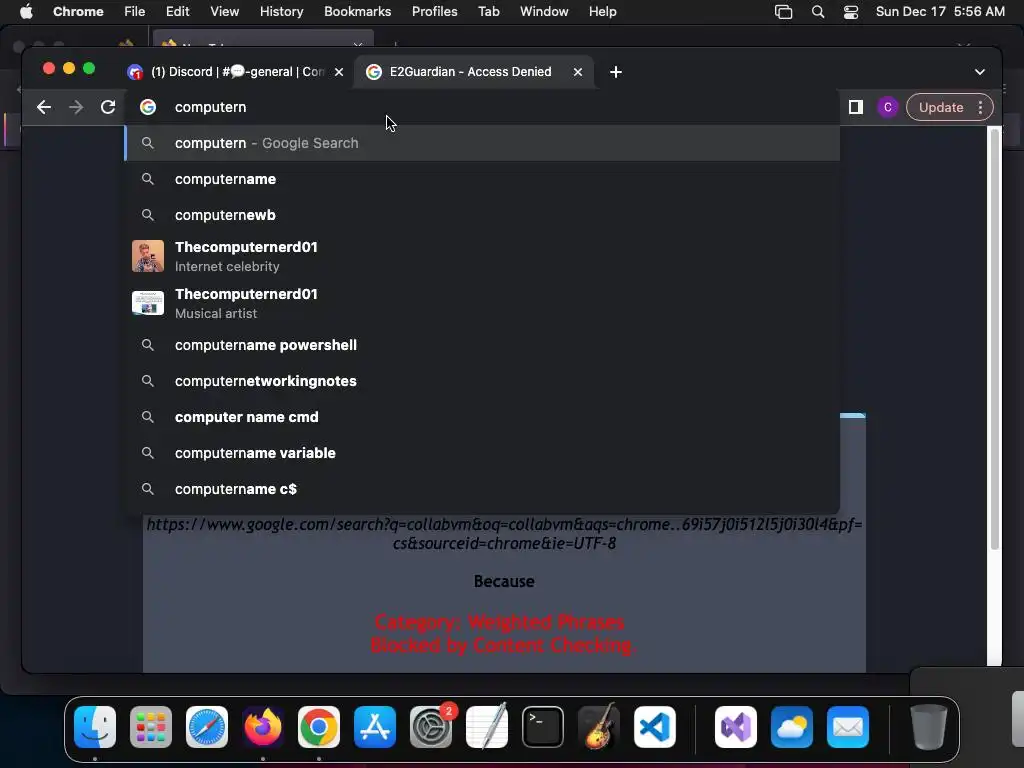Viewport: 1024px width, 768px height.
Task: Click the Musical artist thumbnail image
Action: click(x=148, y=303)
